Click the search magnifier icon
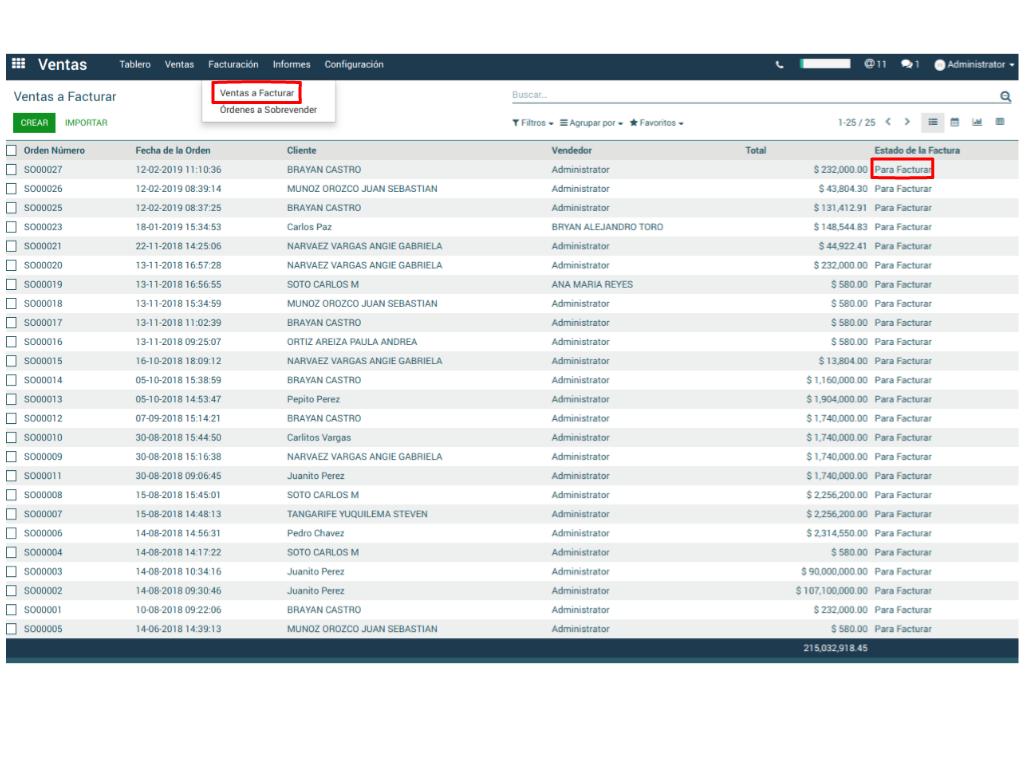Screen dimensions: 1023x767 [1005, 97]
